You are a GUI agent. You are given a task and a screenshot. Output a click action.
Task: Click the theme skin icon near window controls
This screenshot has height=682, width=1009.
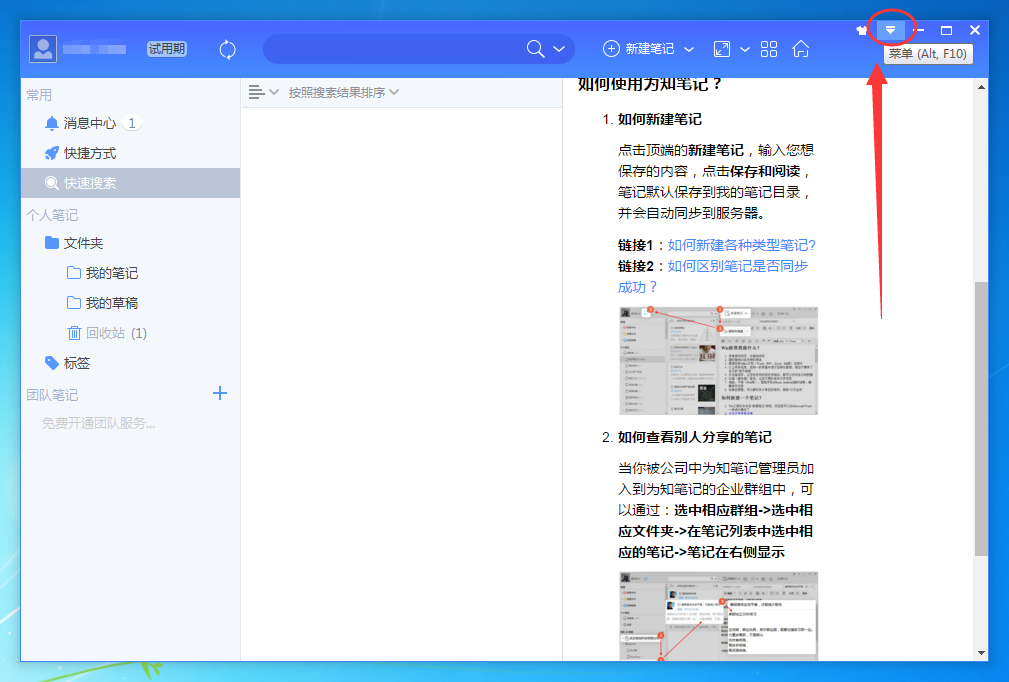coord(861,30)
